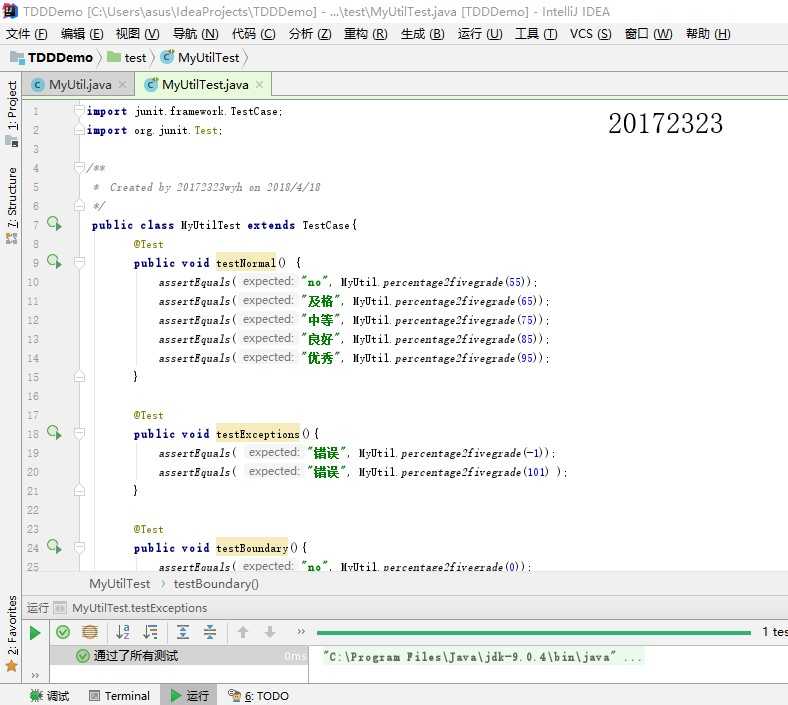Click the line 10 assertEquals statement
The height and width of the screenshot is (705, 788).
[x=348, y=282]
